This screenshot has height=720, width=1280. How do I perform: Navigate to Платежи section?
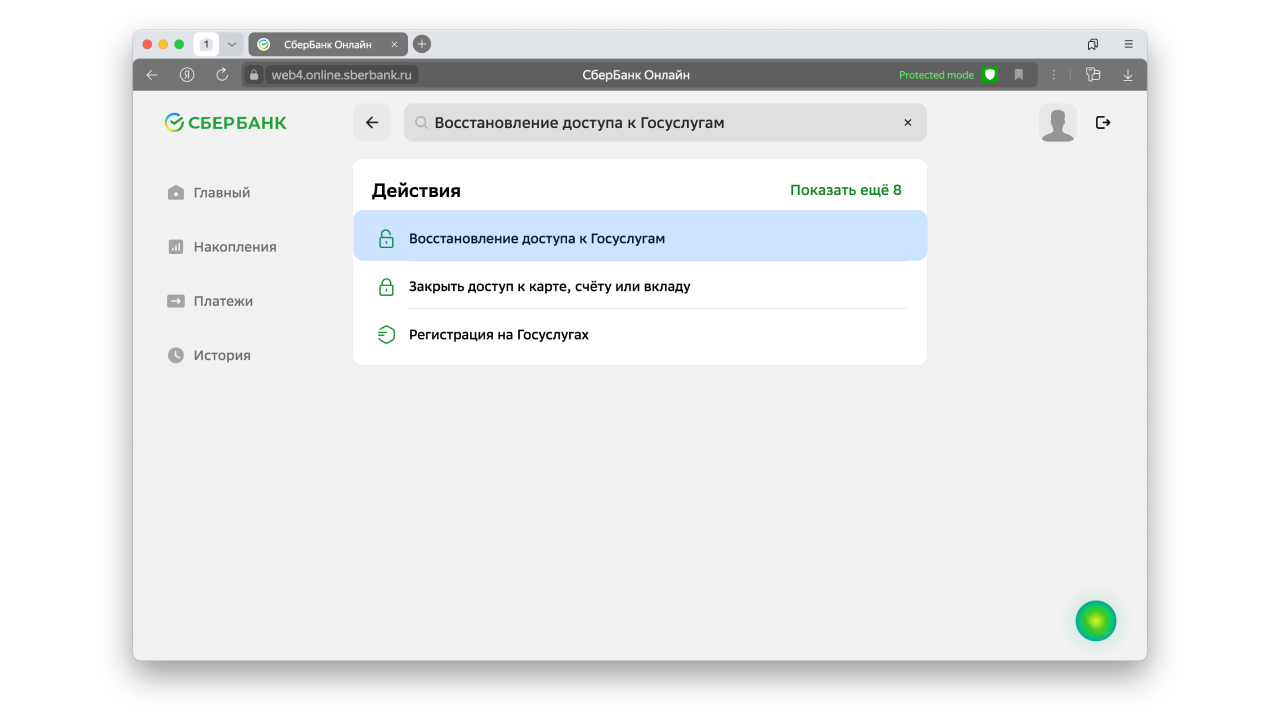point(222,301)
